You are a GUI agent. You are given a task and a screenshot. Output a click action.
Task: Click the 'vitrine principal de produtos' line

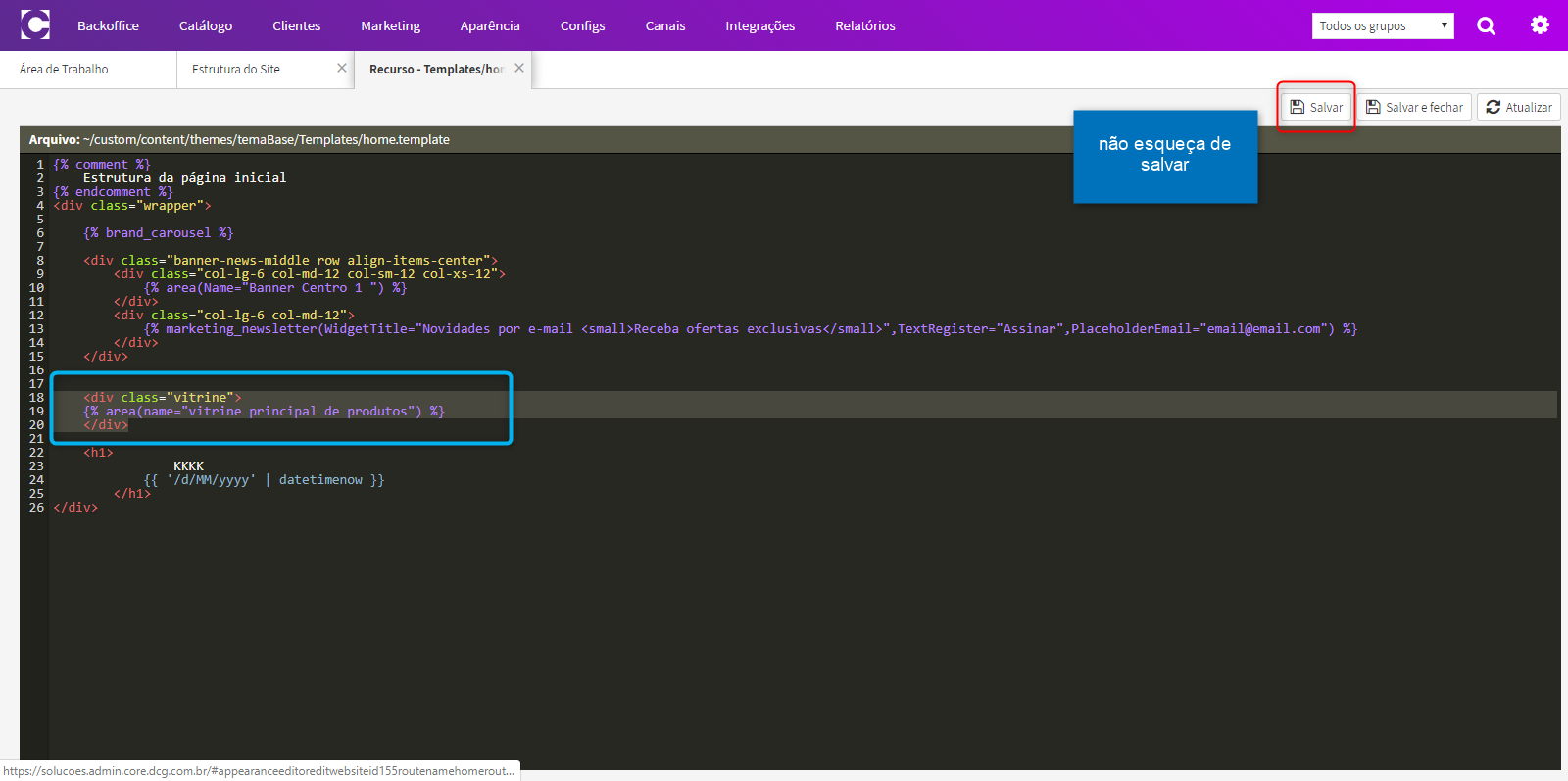(x=265, y=412)
